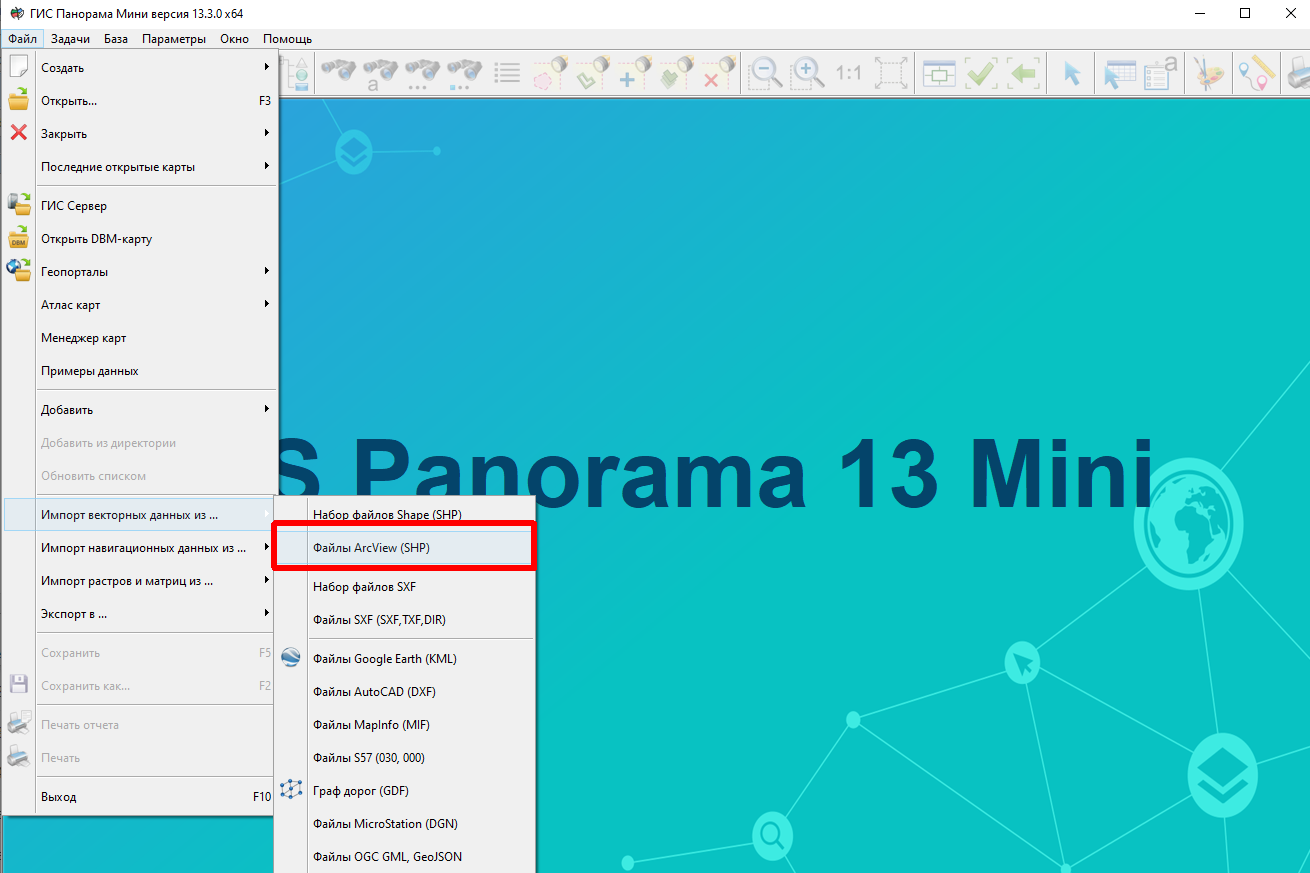
Task: Click pointer-with-table toolbar icon
Action: point(1119,72)
